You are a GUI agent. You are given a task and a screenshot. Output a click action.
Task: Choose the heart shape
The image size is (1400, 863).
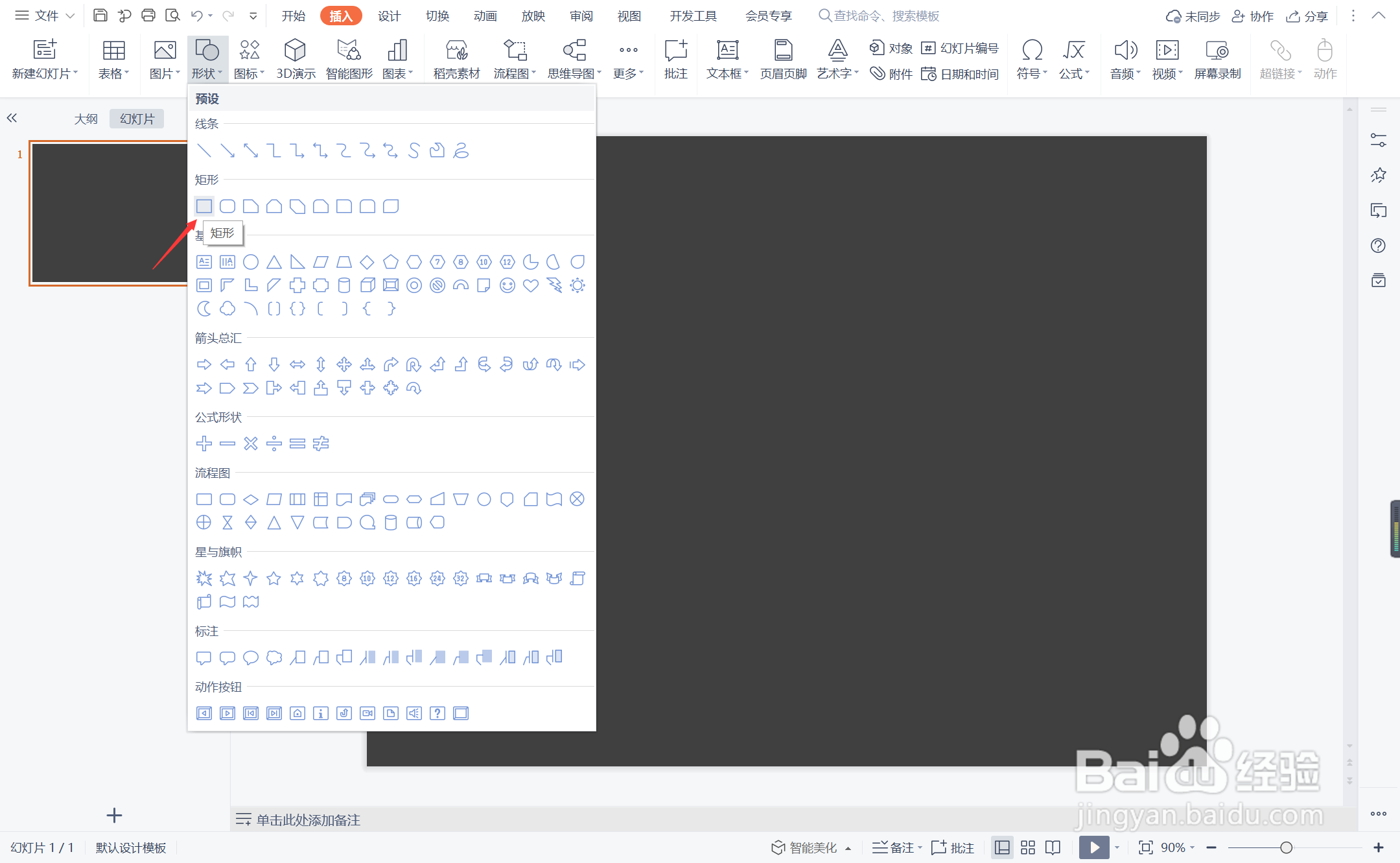[x=531, y=285]
